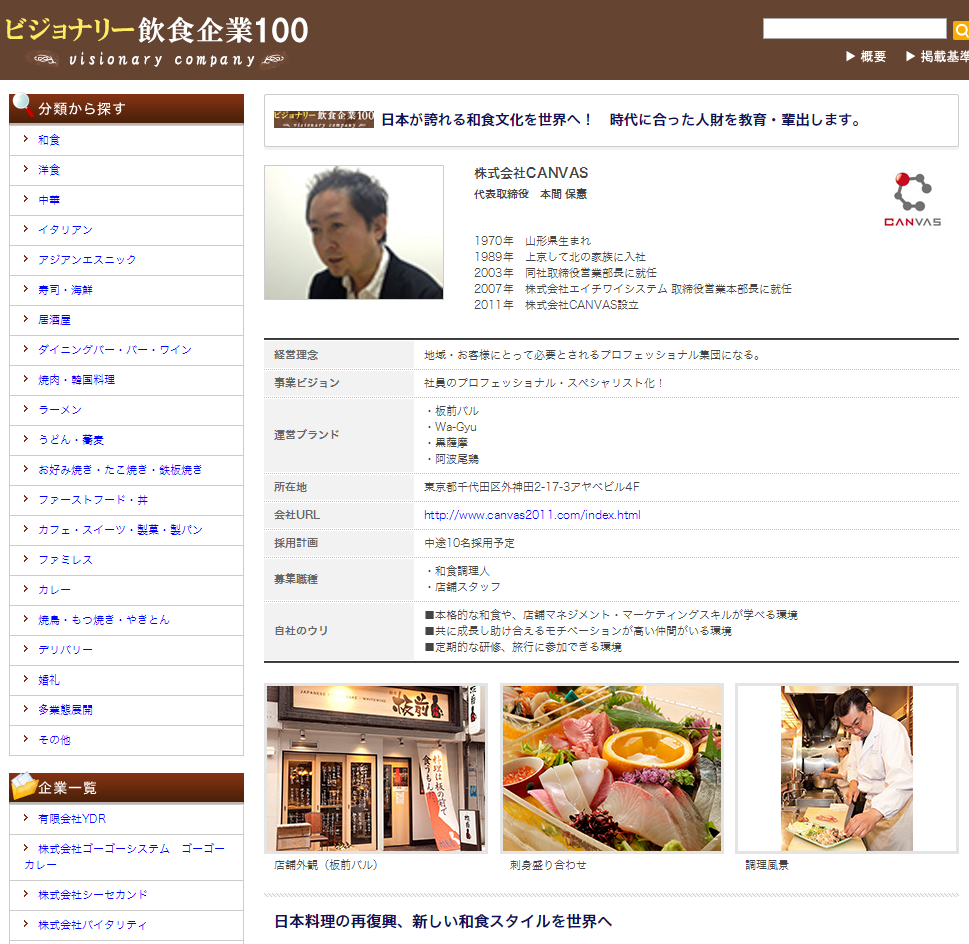Open 焼鳥・もつ焼き・やきとん category
The height and width of the screenshot is (944, 969).
(104, 620)
